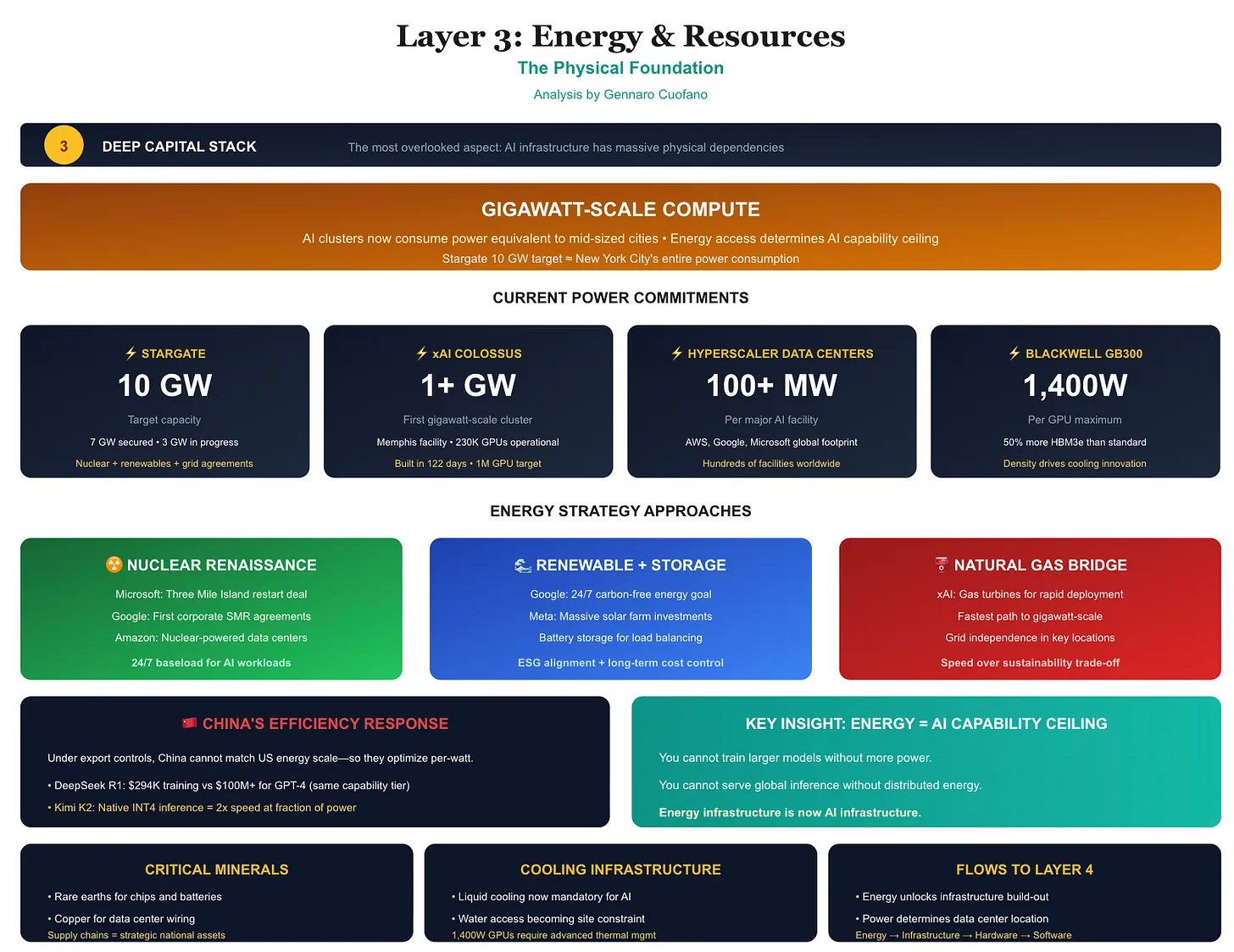Image resolution: width=1234 pixels, height=952 pixels.
Task: Click 'xAI: Gas turbines for rapid deployment'
Action: click(x=1030, y=594)
